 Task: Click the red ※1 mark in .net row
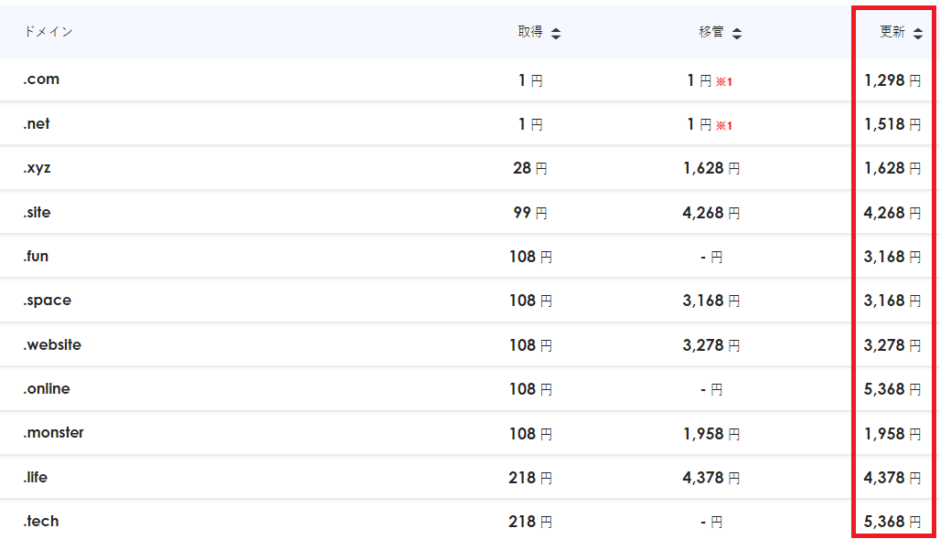tap(724, 126)
